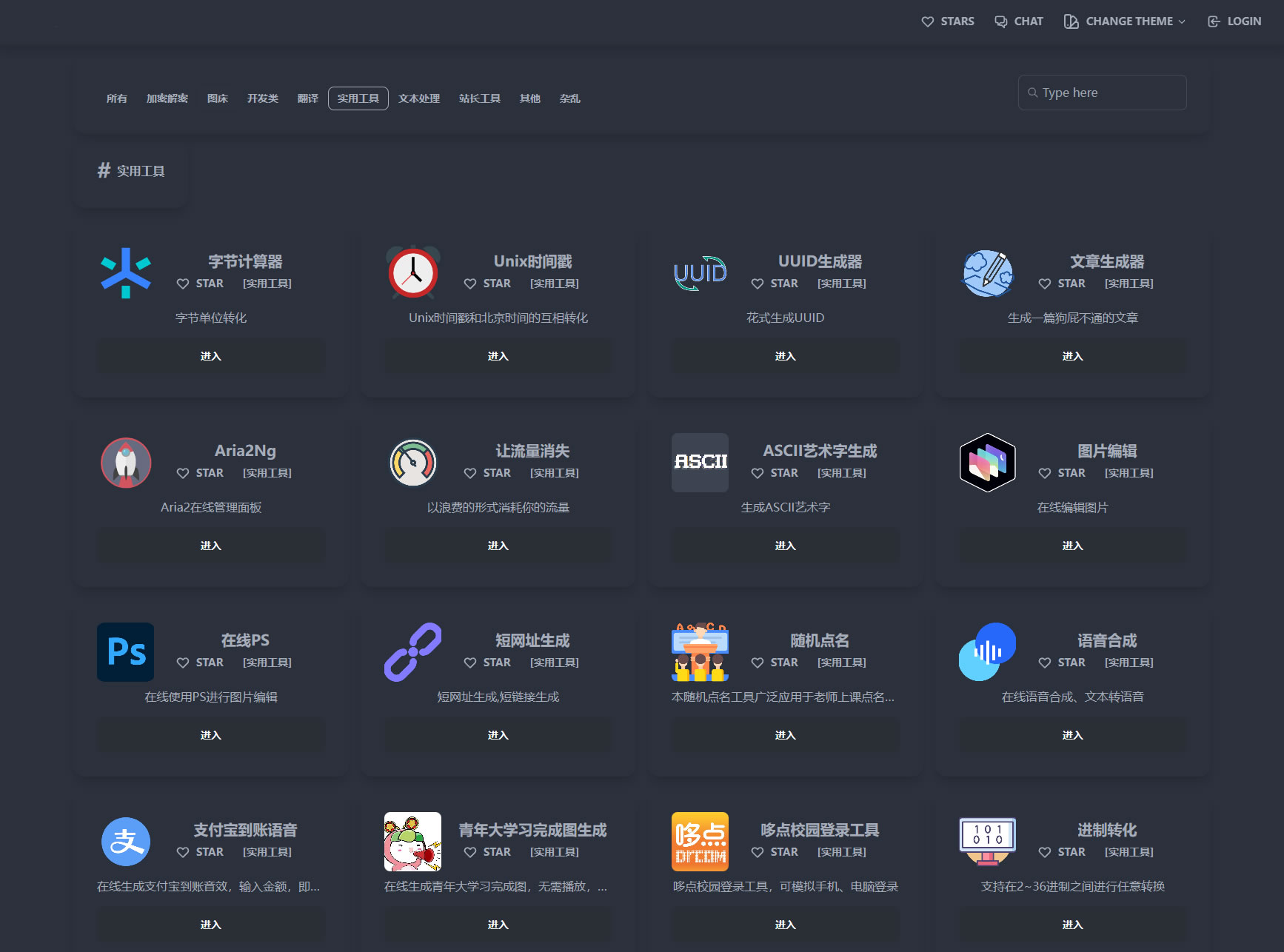The image size is (1284, 952).
Task: Click the 文章生成器 pencil cloud icon
Action: (x=987, y=272)
